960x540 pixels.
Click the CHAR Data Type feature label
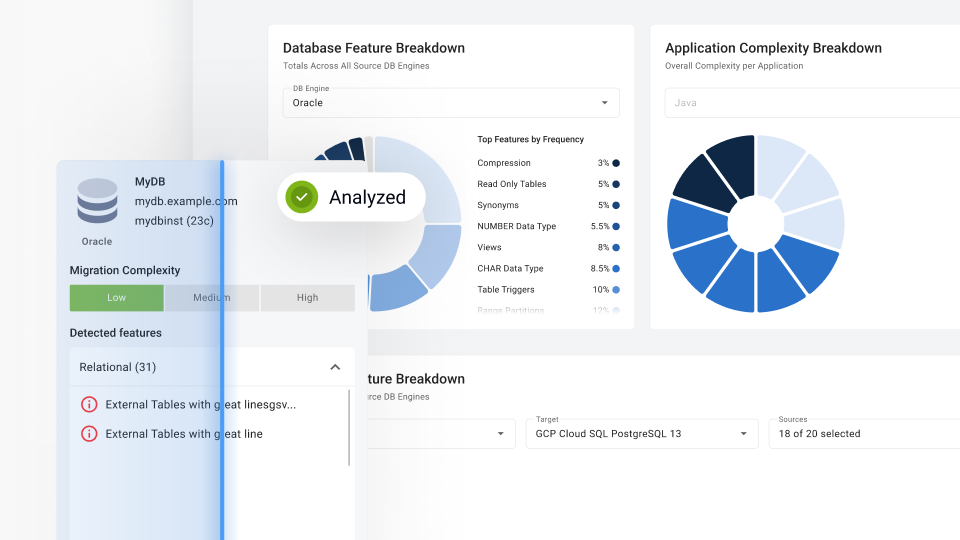pyautogui.click(x=510, y=269)
